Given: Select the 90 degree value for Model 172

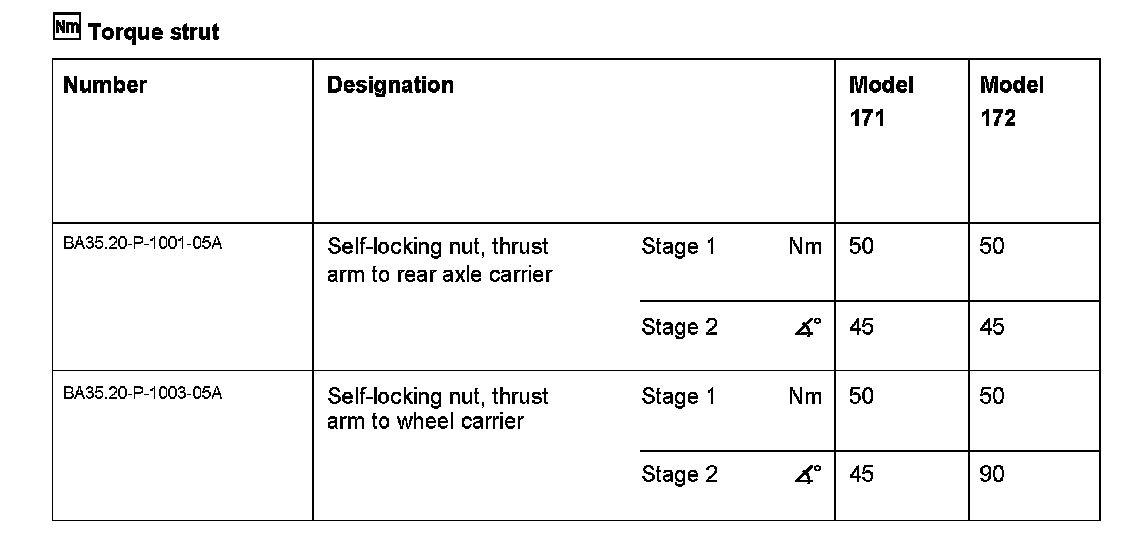Looking at the screenshot, I should point(993,474).
